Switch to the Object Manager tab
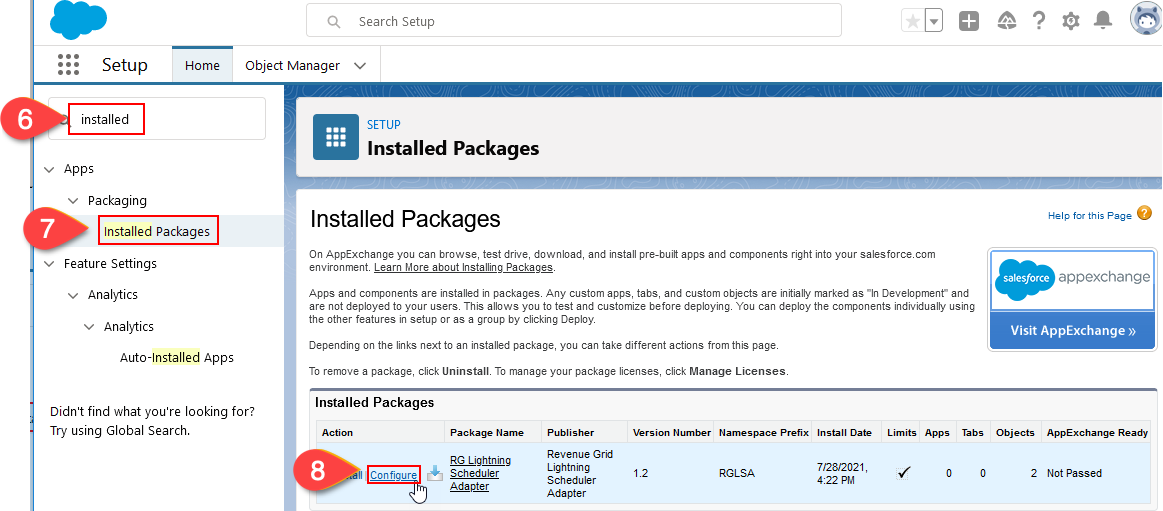Viewport: 1163px width, 511px height. [292, 65]
